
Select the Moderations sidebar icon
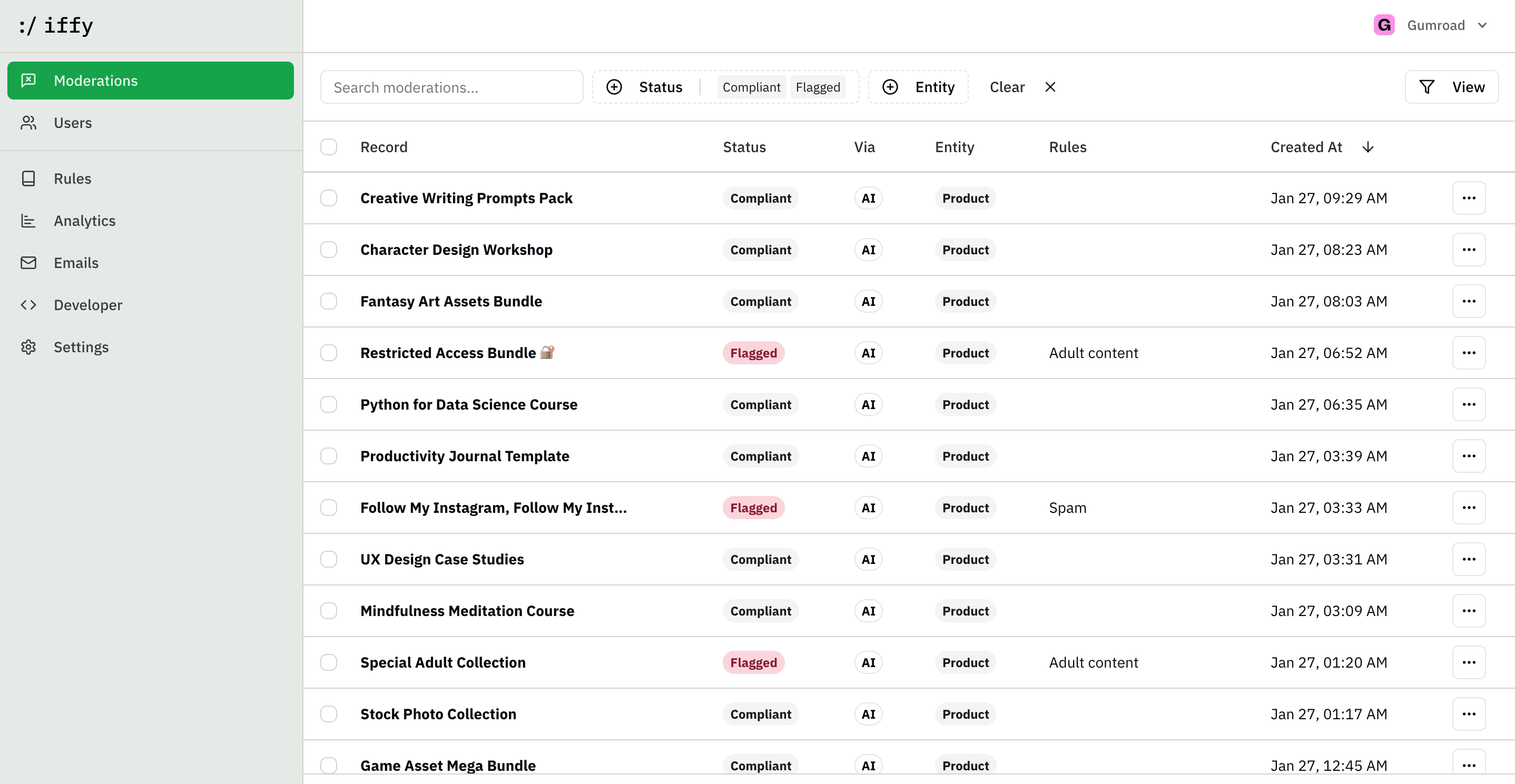click(x=29, y=80)
